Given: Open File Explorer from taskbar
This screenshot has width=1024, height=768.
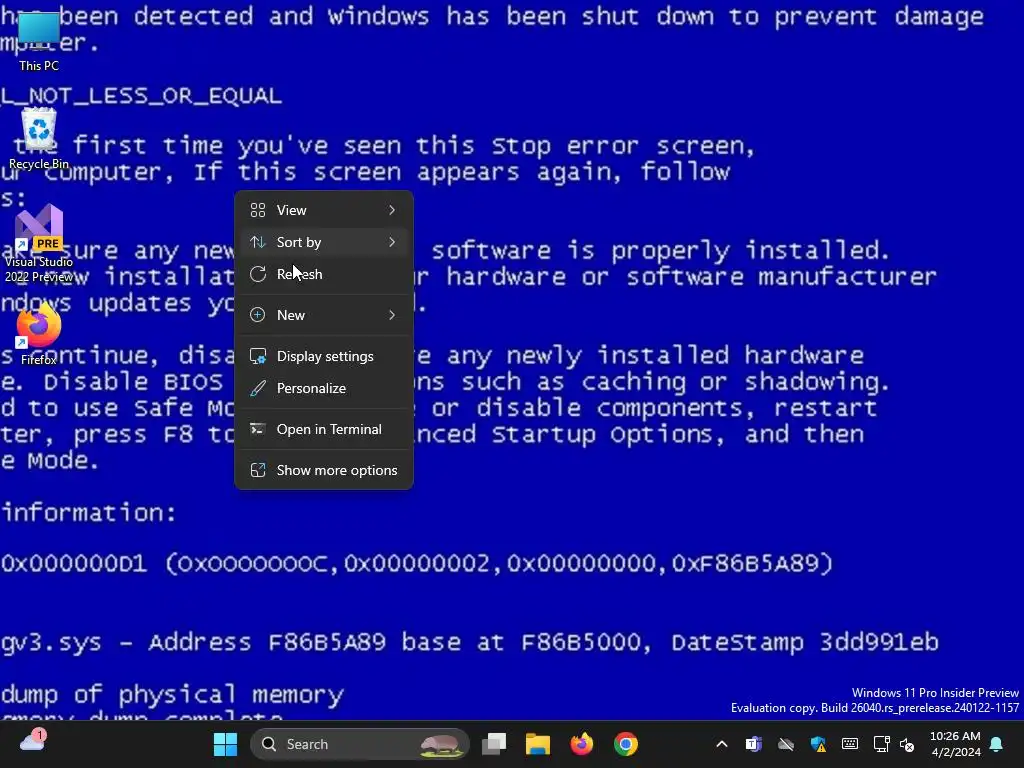Looking at the screenshot, I should (538, 744).
